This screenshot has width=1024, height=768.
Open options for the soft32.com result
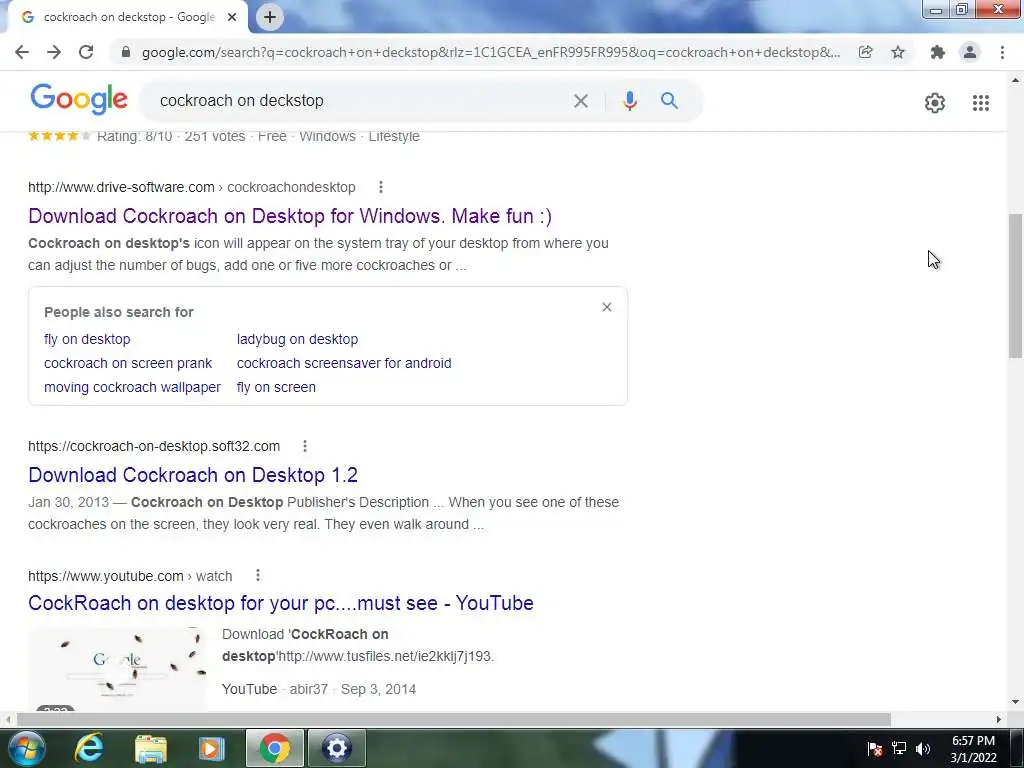coord(304,446)
